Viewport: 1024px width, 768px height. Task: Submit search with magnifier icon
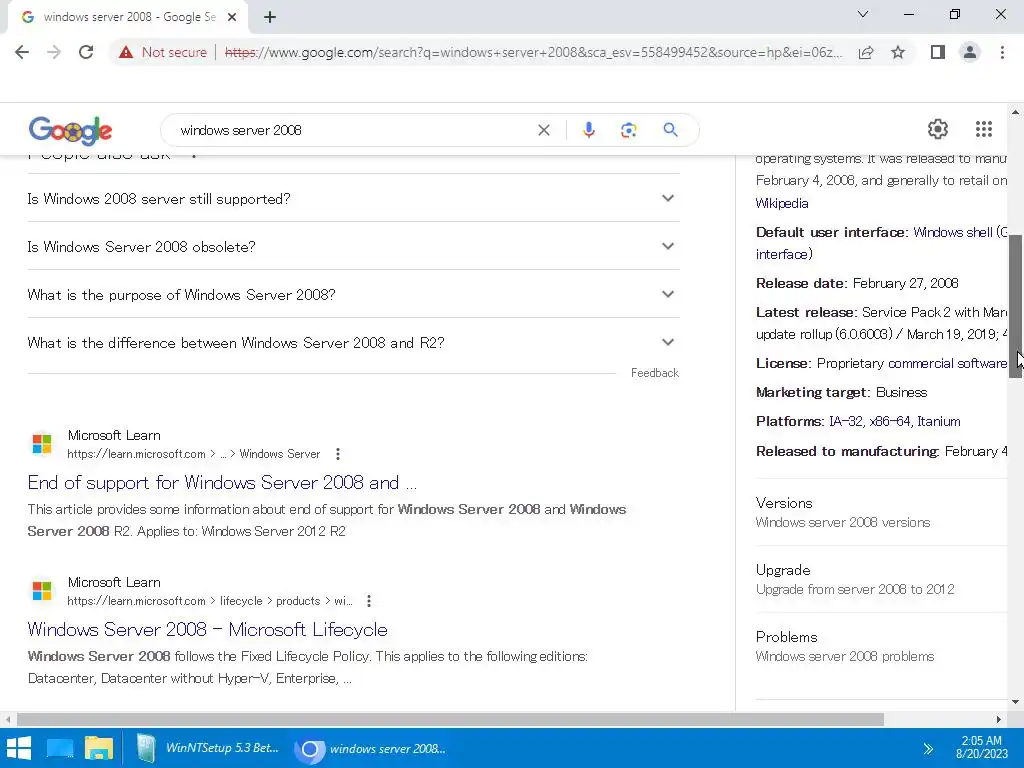pos(670,130)
